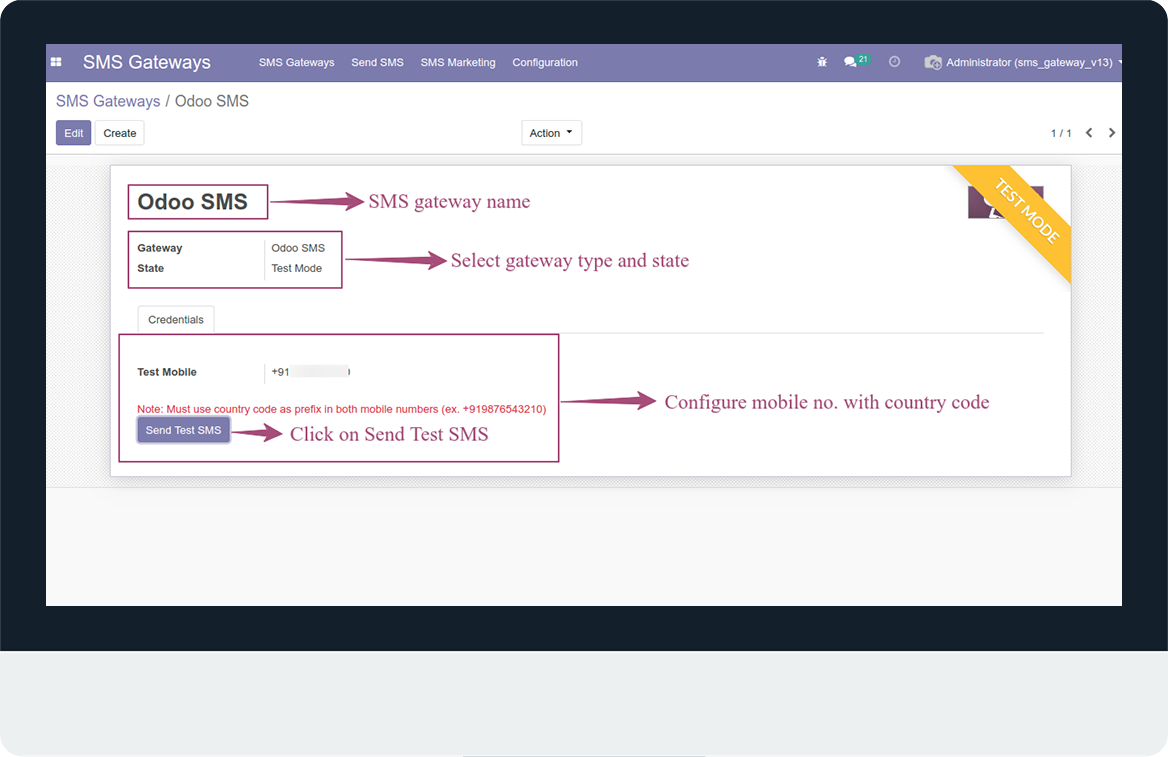Click the Odoo SMS gateway name heading

tap(192, 202)
